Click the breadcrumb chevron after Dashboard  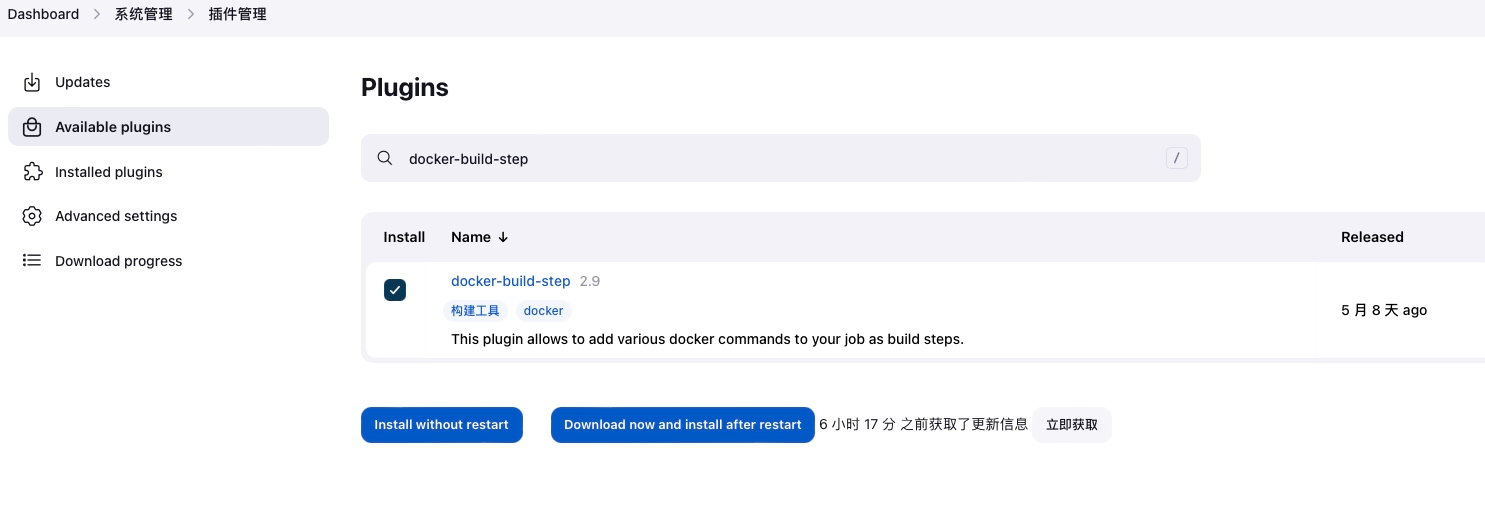click(97, 15)
